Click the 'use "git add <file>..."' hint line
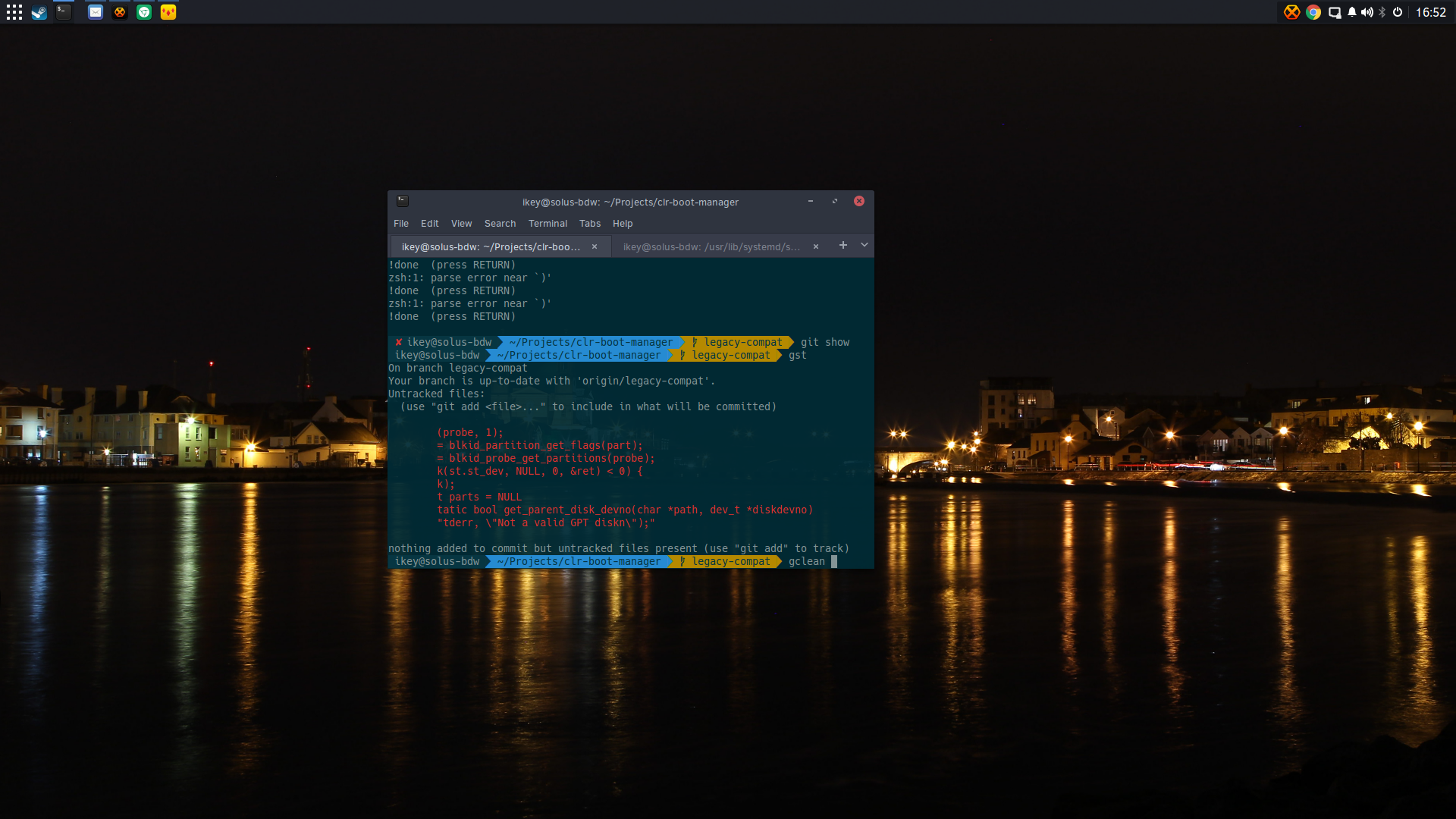Viewport: 1456px width, 819px height. pos(588,406)
